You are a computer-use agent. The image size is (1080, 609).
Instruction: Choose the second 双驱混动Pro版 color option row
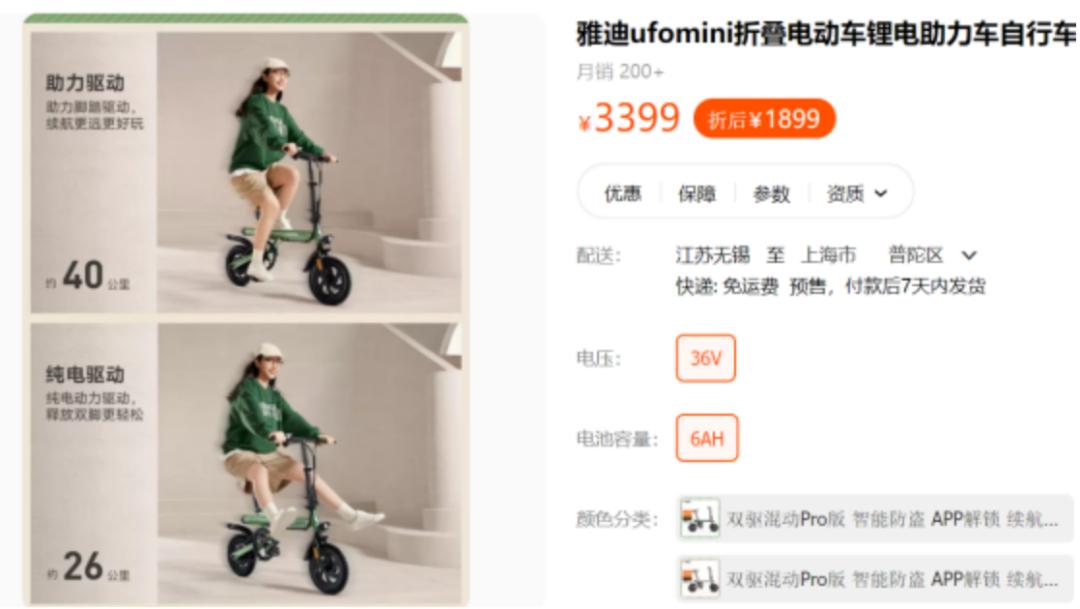[x=875, y=579]
